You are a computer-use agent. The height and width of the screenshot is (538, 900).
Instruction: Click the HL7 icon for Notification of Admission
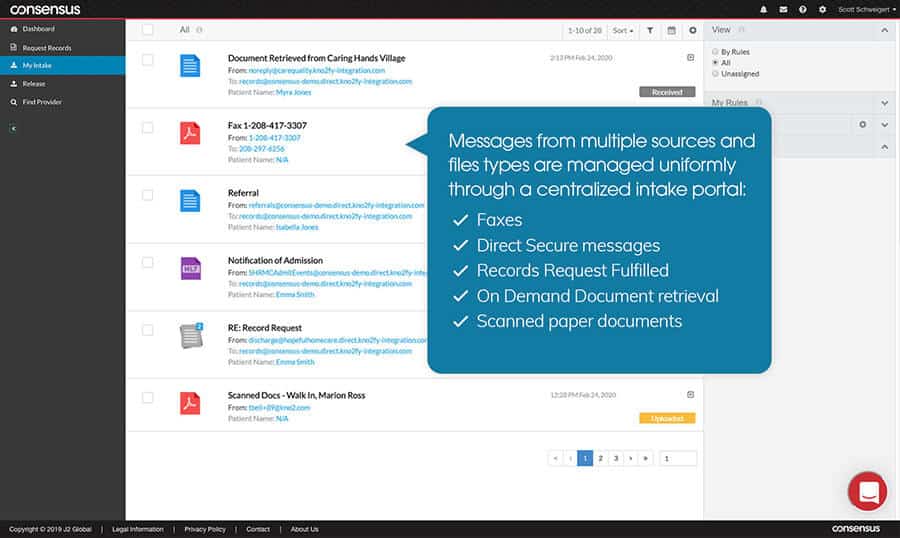point(190,268)
